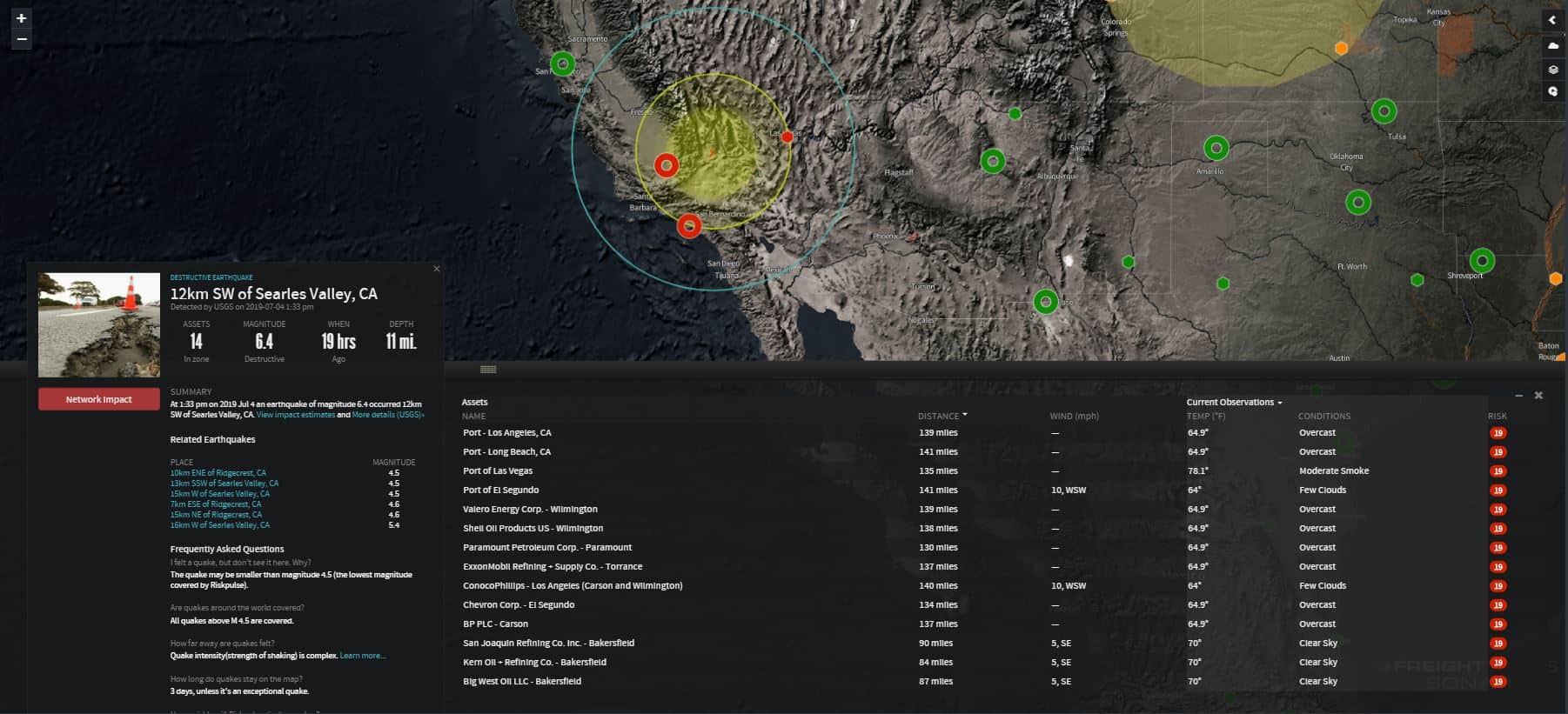The height and width of the screenshot is (714, 1568).
Task: Select the green ring marker between Flagstaff and Albuquerque
Action: pyautogui.click(x=993, y=161)
